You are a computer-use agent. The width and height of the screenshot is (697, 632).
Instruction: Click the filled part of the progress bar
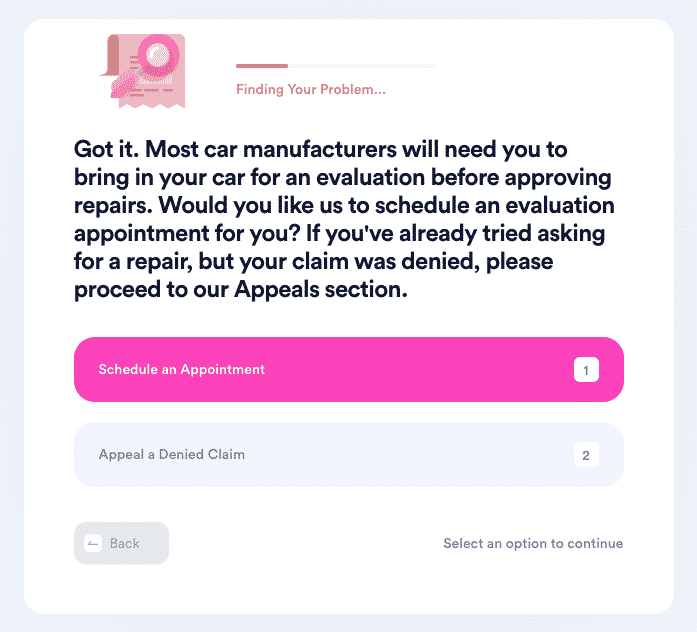click(262, 66)
